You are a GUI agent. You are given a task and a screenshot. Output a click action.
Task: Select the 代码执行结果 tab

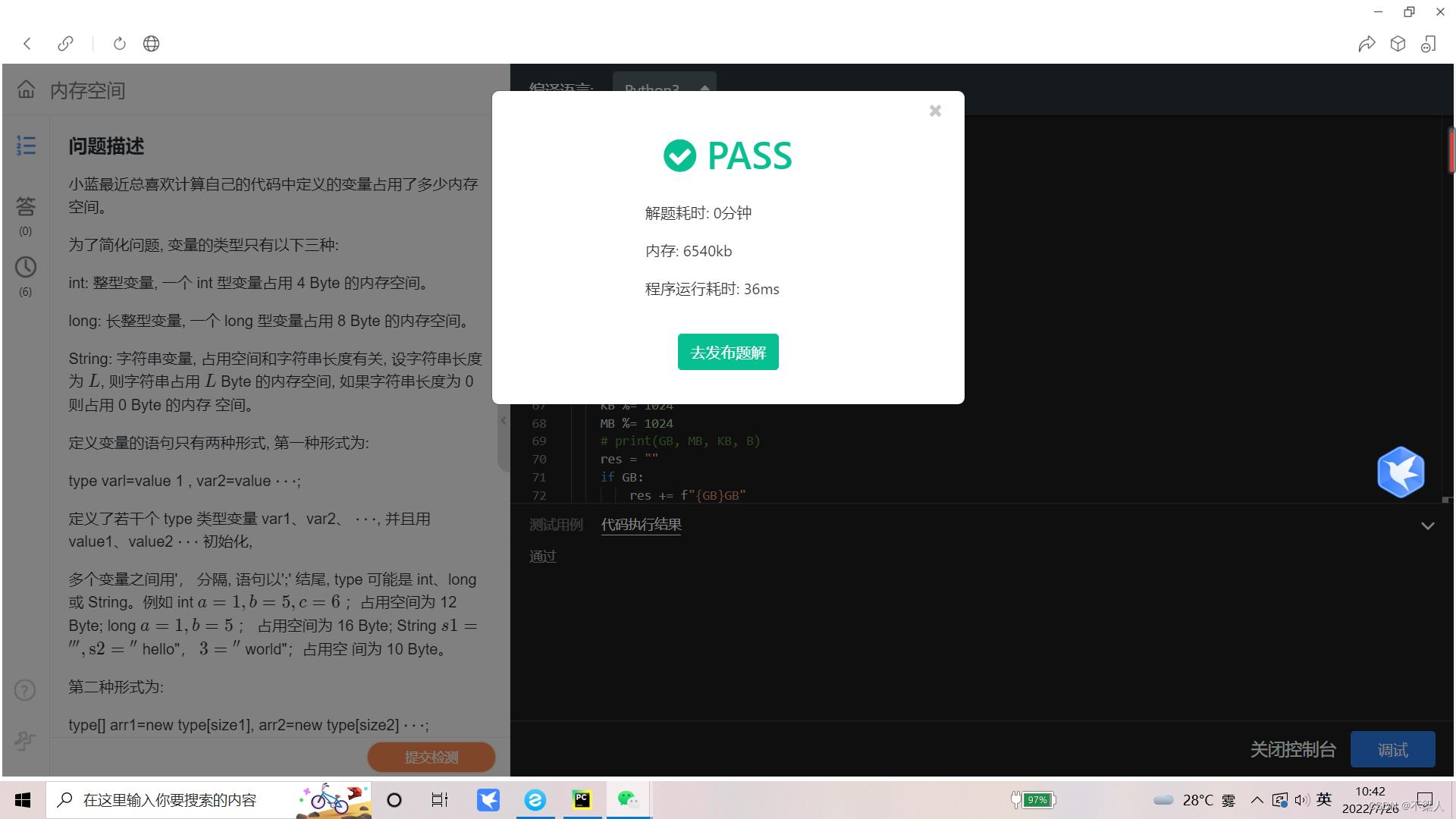tap(641, 525)
